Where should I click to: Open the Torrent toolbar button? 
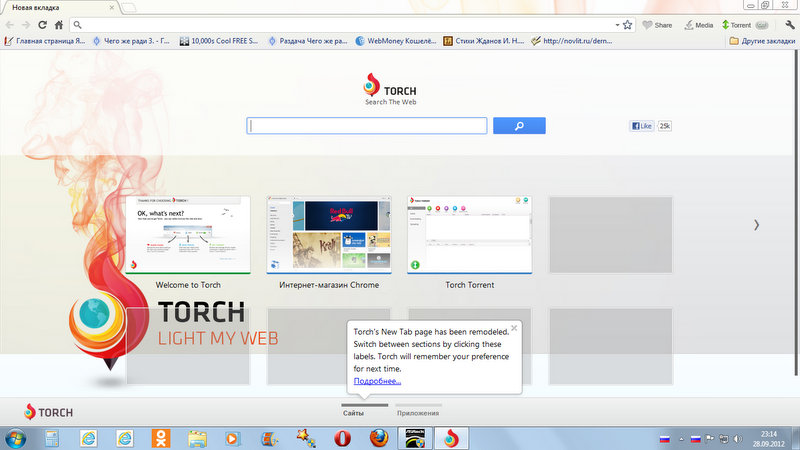(745, 25)
